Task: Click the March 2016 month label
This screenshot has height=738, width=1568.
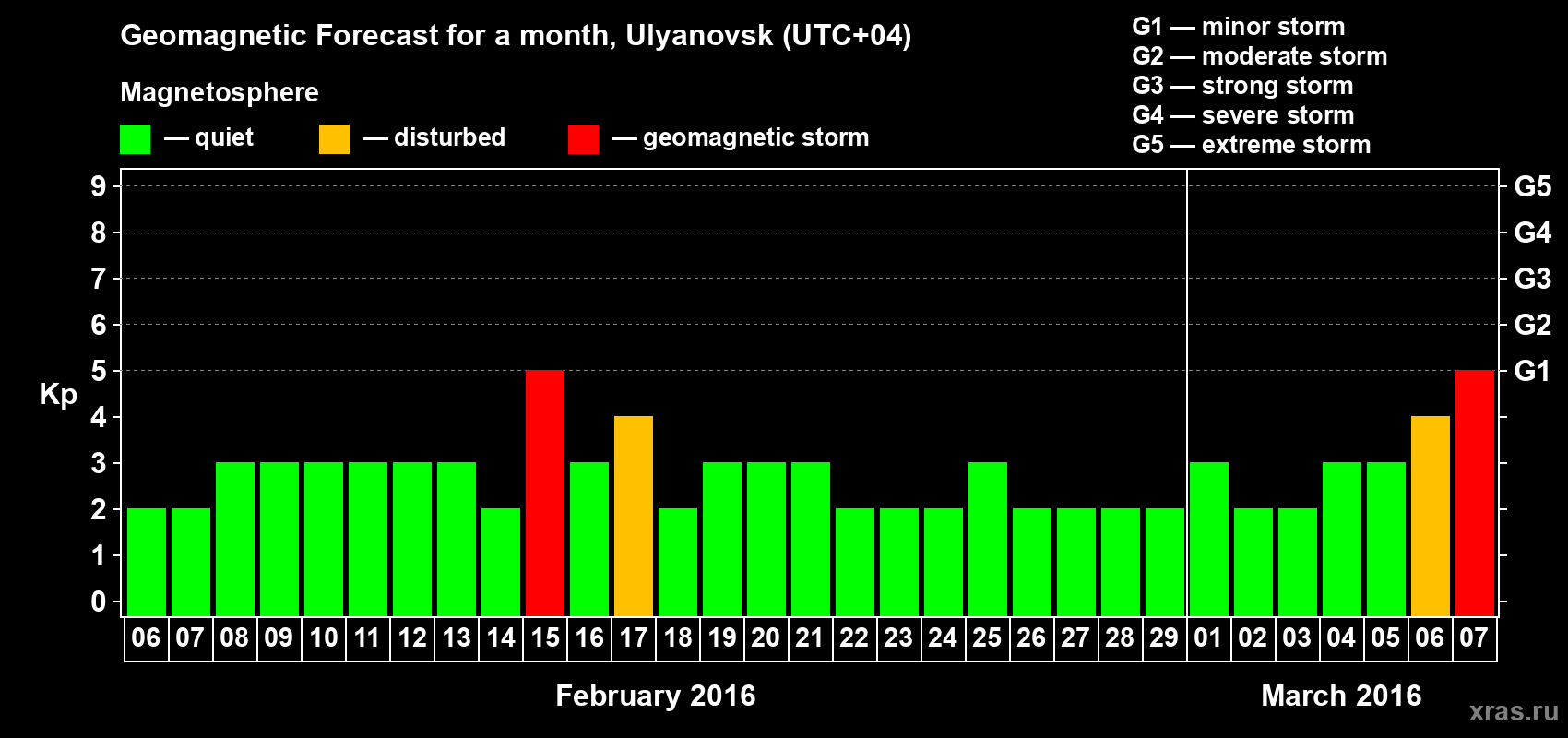Action: point(1341,696)
